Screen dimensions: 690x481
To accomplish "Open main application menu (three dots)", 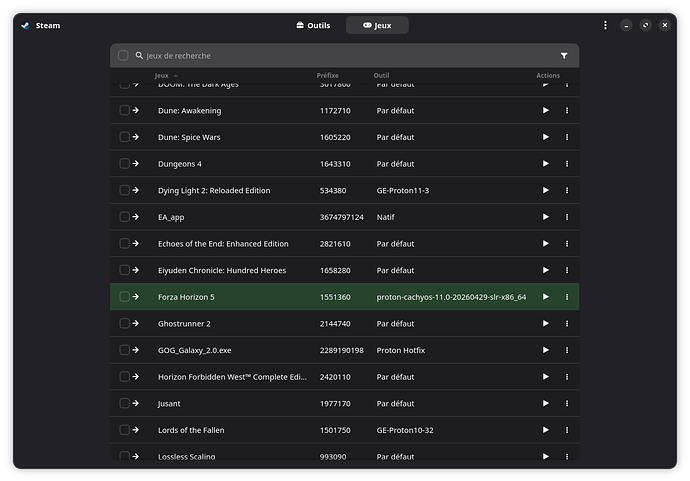I will pos(605,25).
